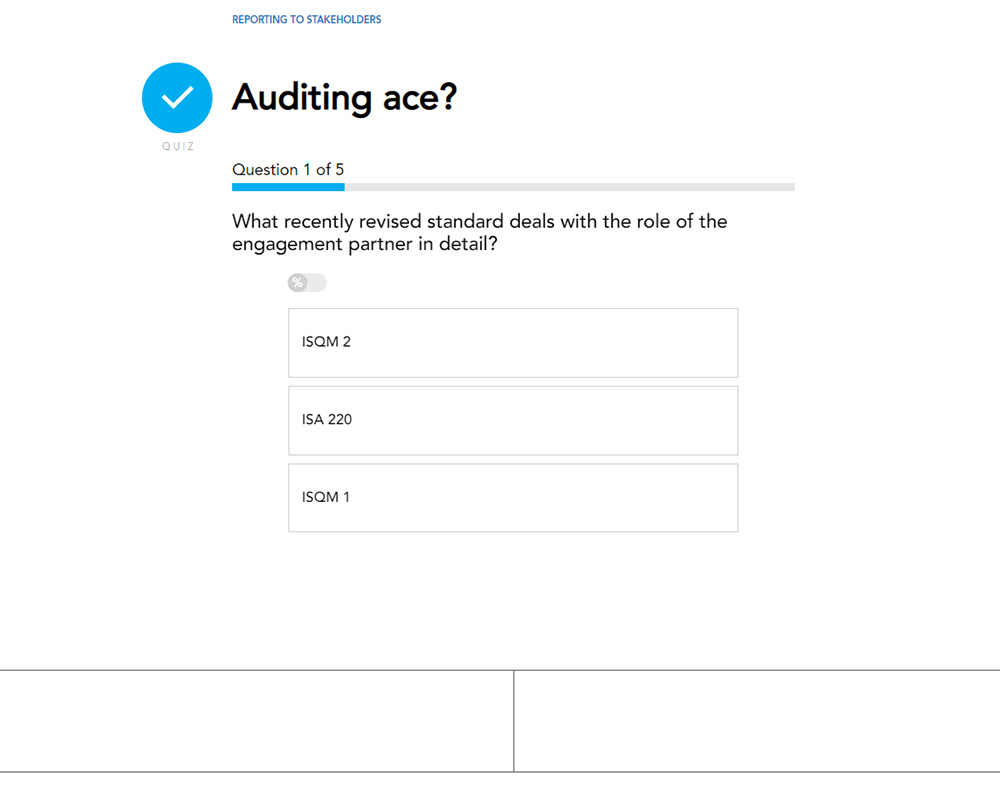Viewport: 1000px width, 810px height.
Task: Click the engagement partner question text
Action: pyautogui.click(x=479, y=232)
